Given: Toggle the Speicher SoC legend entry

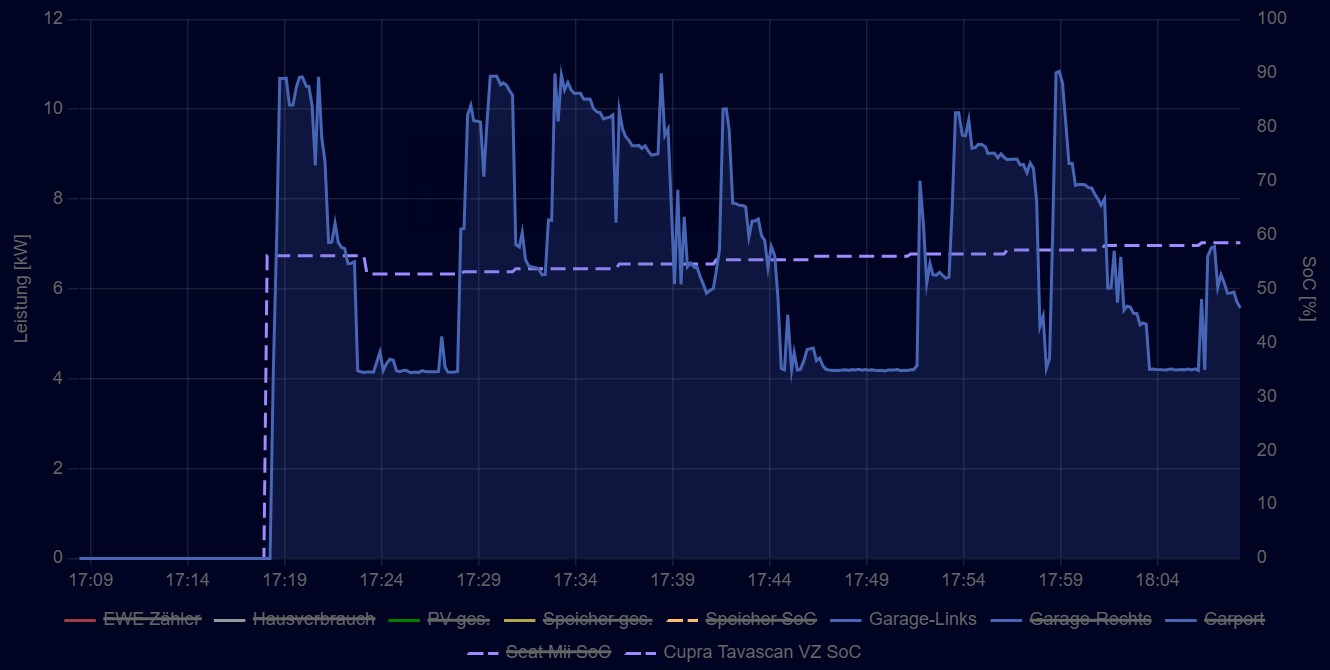Looking at the screenshot, I should pos(740,619).
